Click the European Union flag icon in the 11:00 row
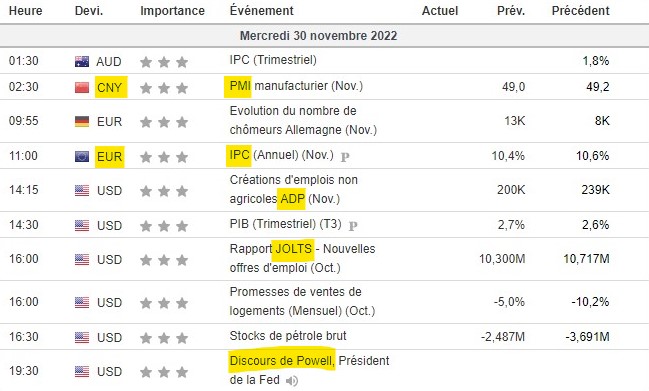649x391 pixels. (x=82, y=156)
